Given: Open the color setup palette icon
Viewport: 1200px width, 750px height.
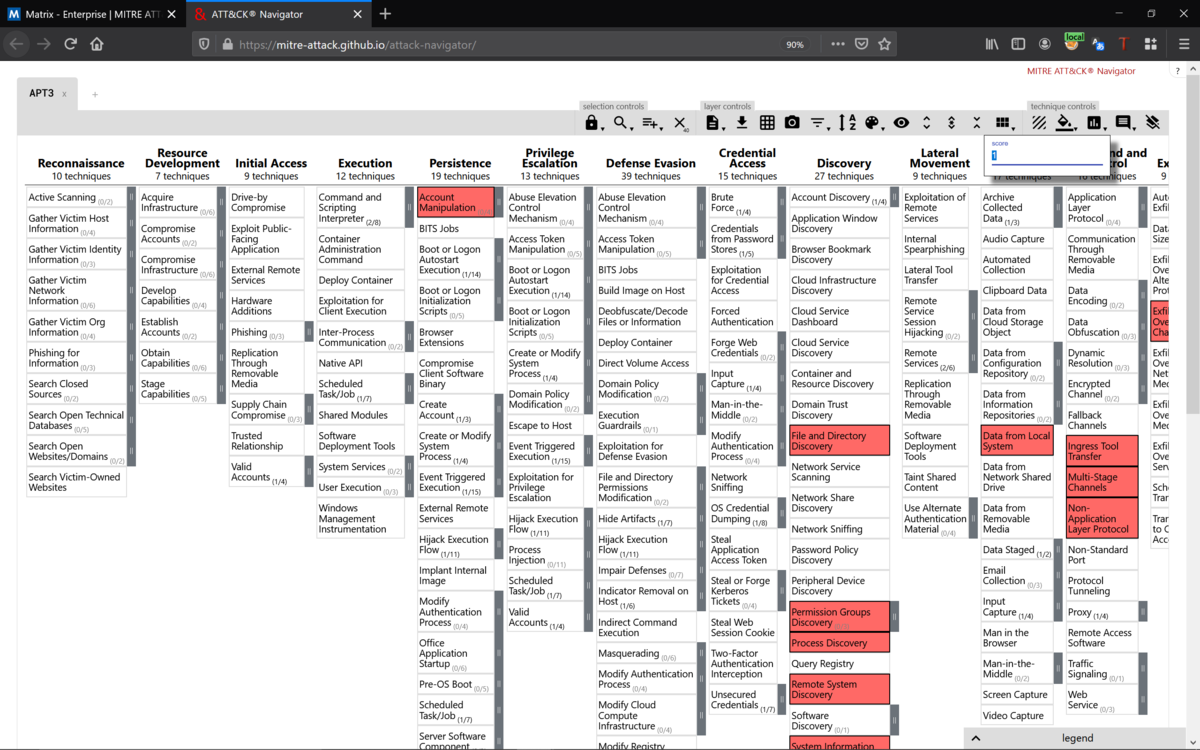Looking at the screenshot, I should (x=873, y=123).
